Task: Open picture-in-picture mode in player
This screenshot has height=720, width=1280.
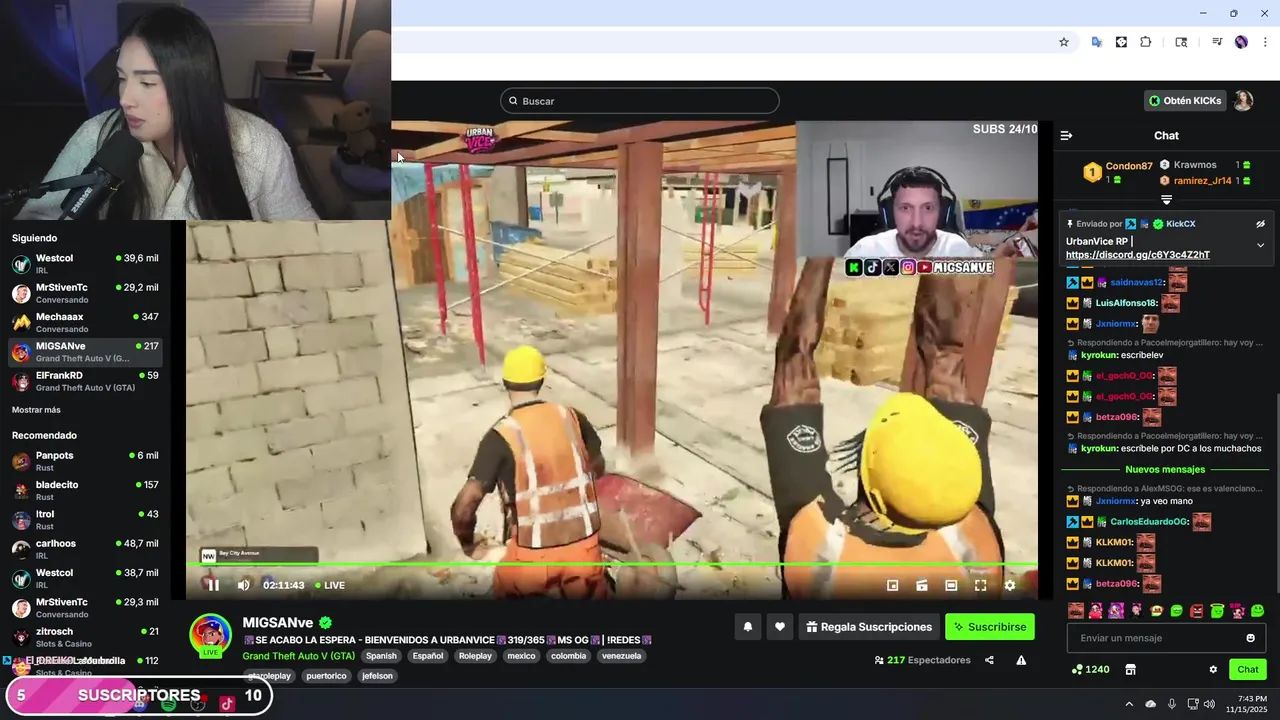Action: (x=893, y=585)
